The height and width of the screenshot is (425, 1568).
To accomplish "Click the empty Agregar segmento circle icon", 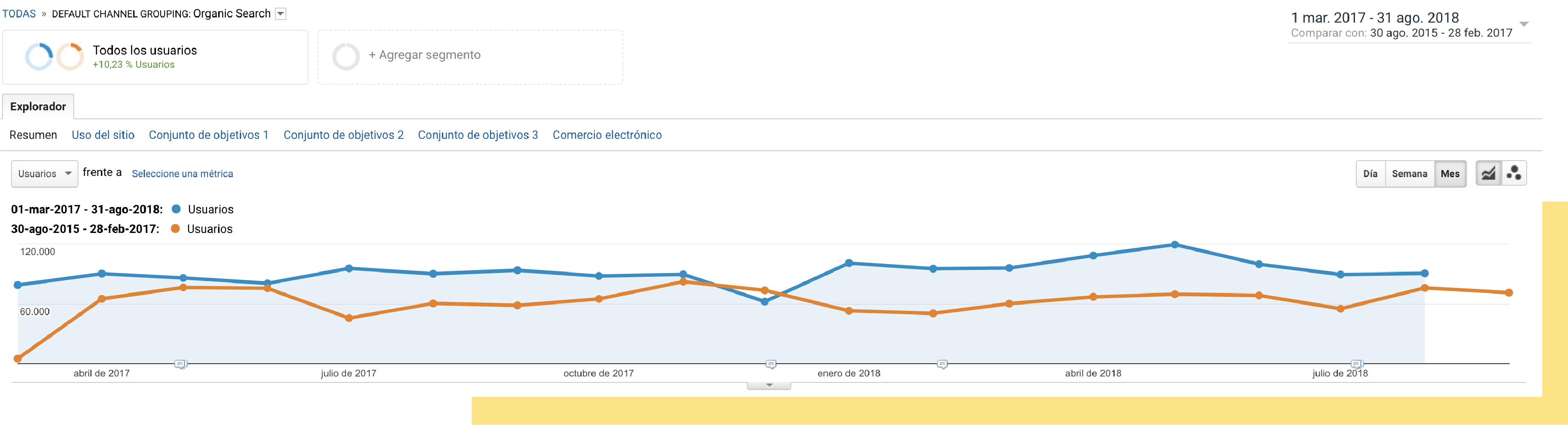I will pos(346,57).
